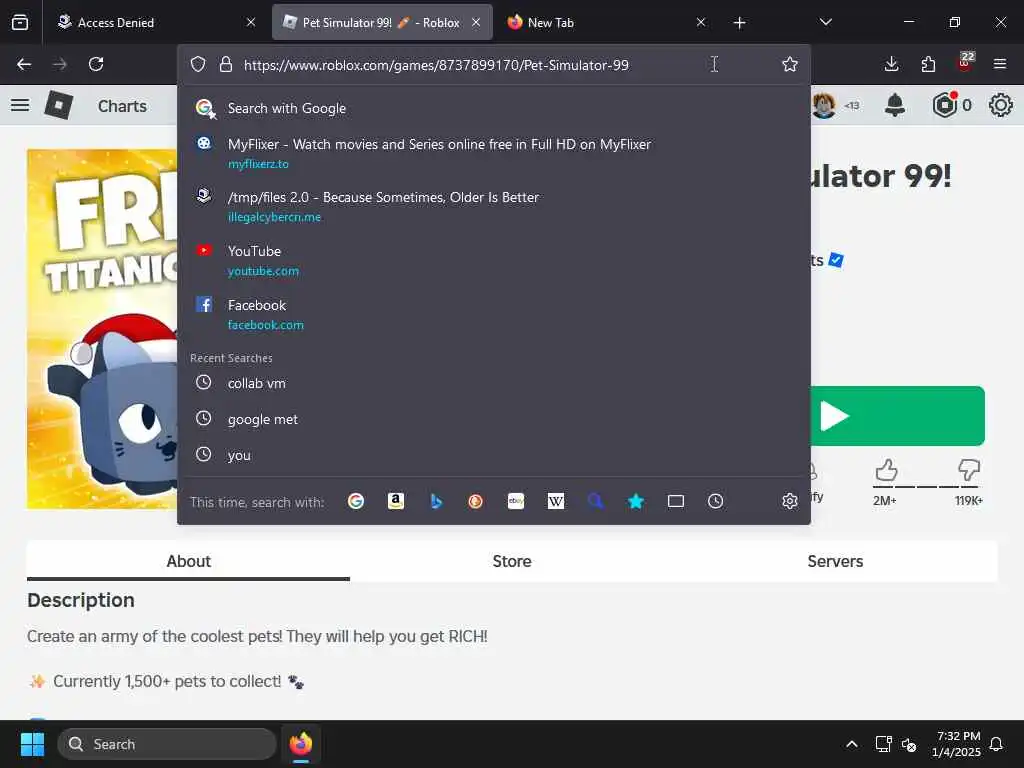Search this time with Google
This screenshot has width=1024, height=768.
click(356, 501)
